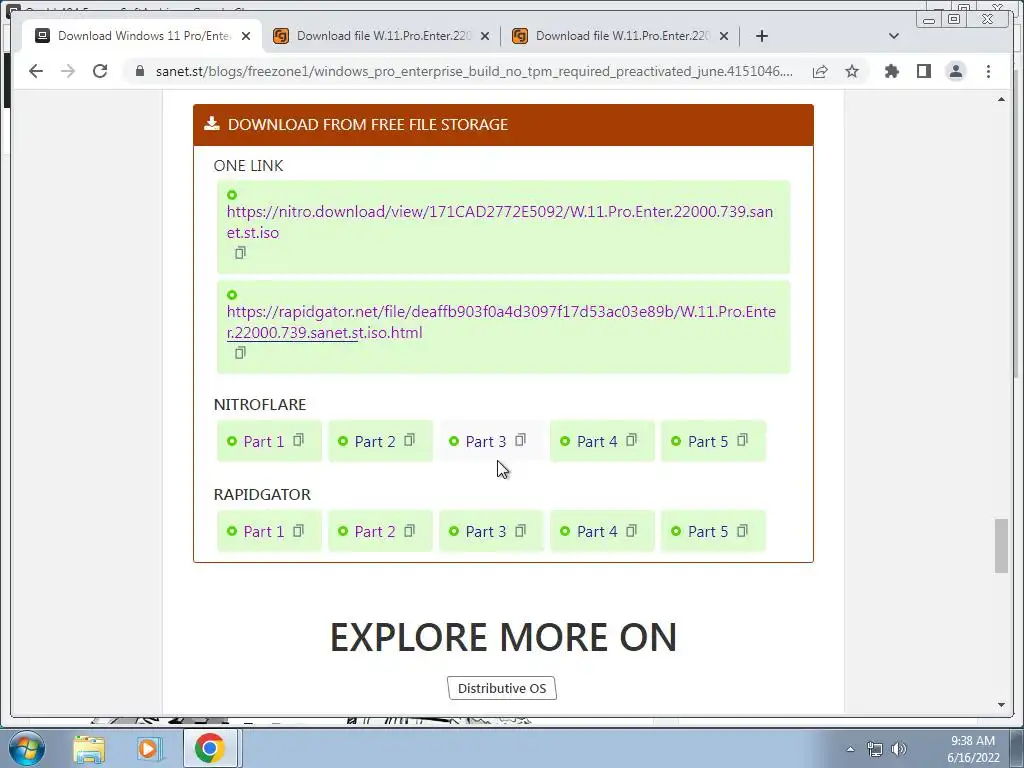Switch to third Download file W.11.Pro.Enter tab

coord(620,36)
